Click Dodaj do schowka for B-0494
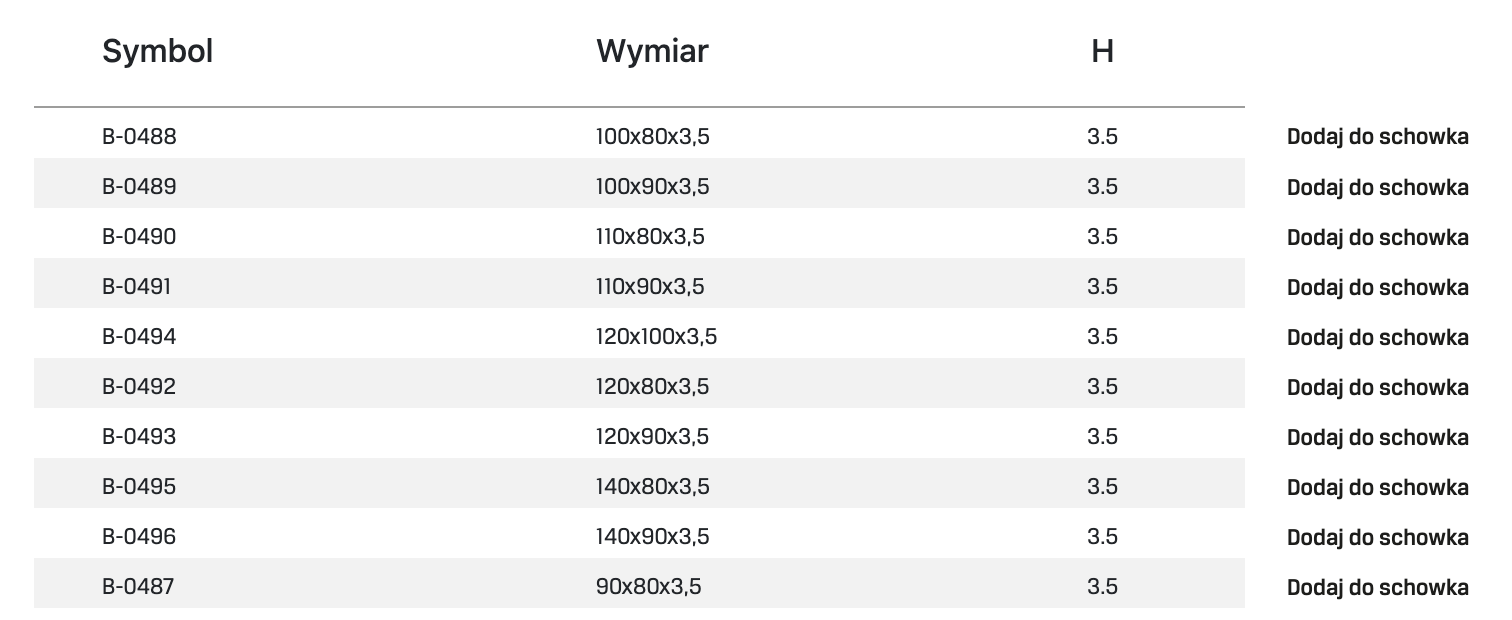The width and height of the screenshot is (1512, 620). (x=1377, y=337)
